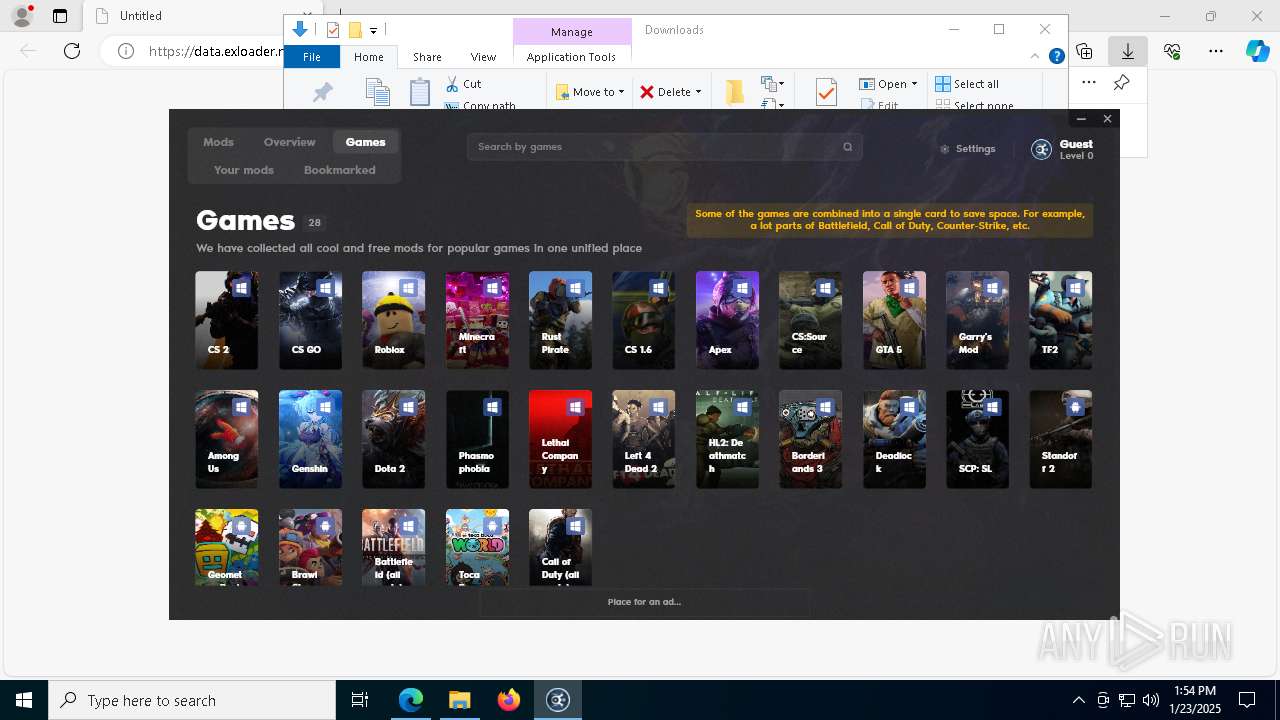
Task: Pick the Lethal Company game card
Action: [x=560, y=439]
